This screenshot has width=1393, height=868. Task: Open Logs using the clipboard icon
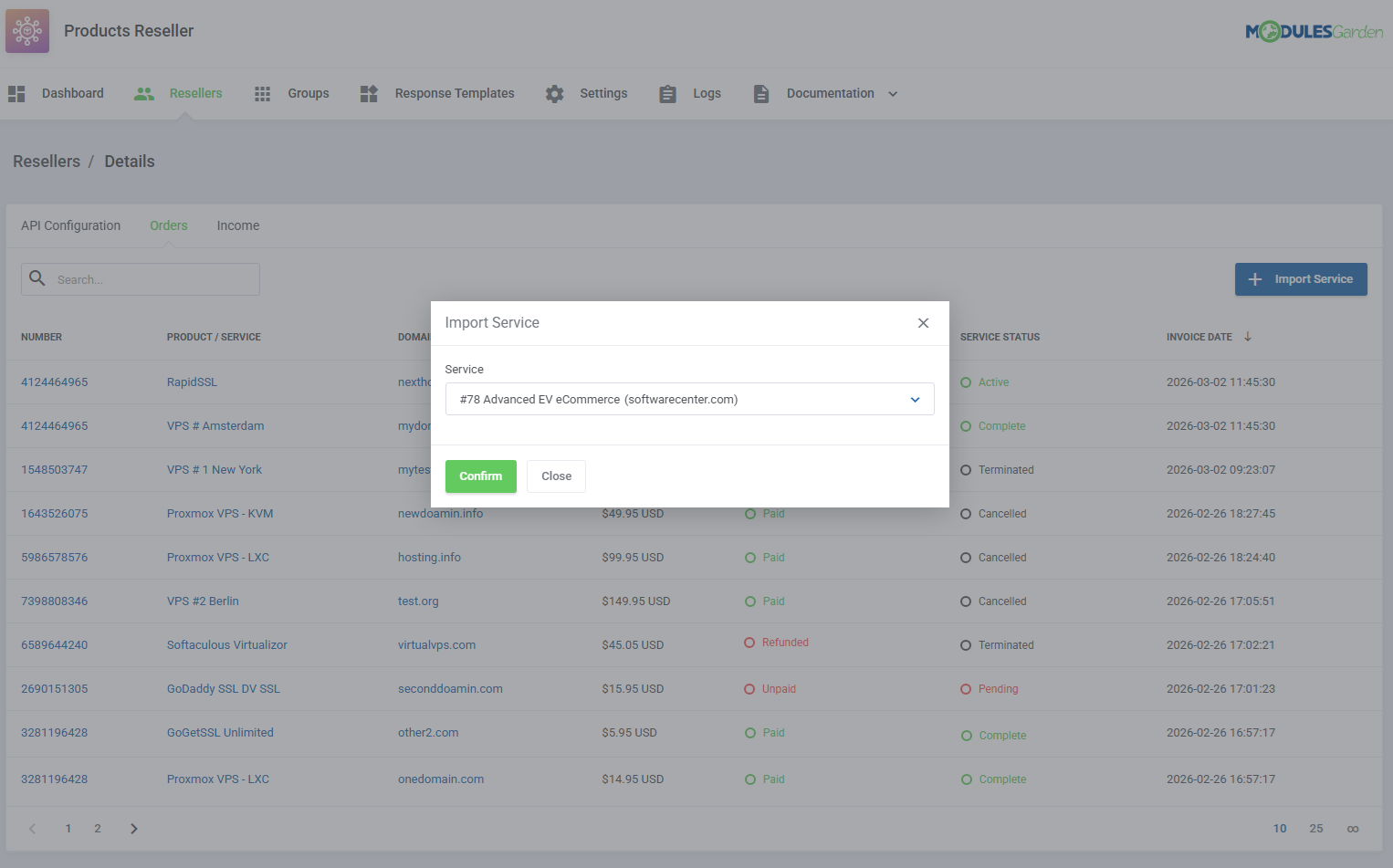(x=667, y=93)
